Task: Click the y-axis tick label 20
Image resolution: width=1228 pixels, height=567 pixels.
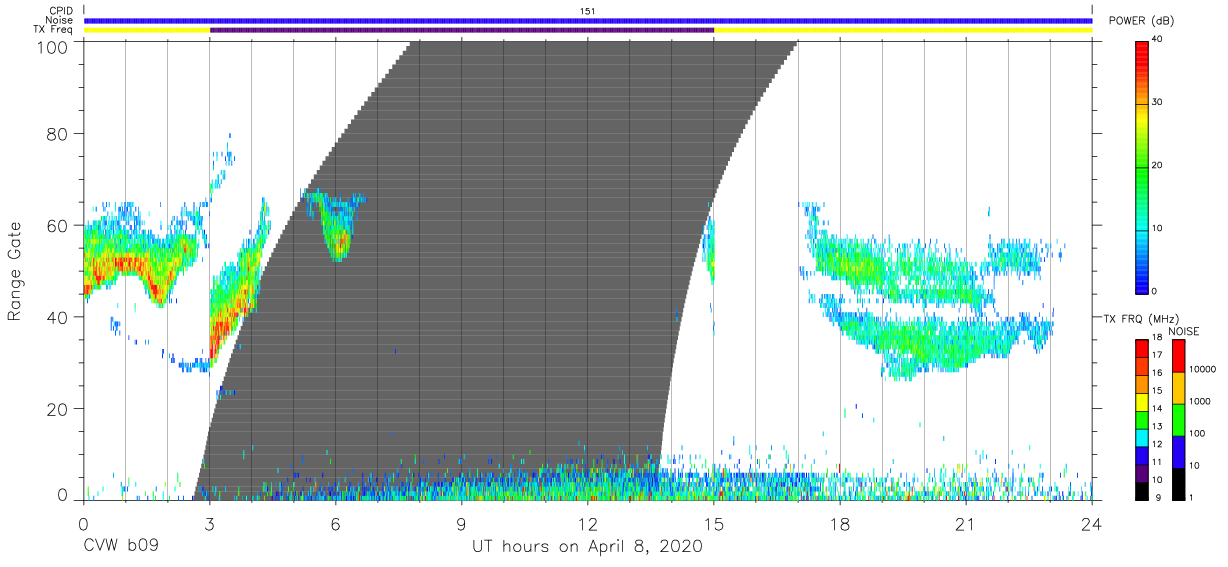Action: pos(59,409)
